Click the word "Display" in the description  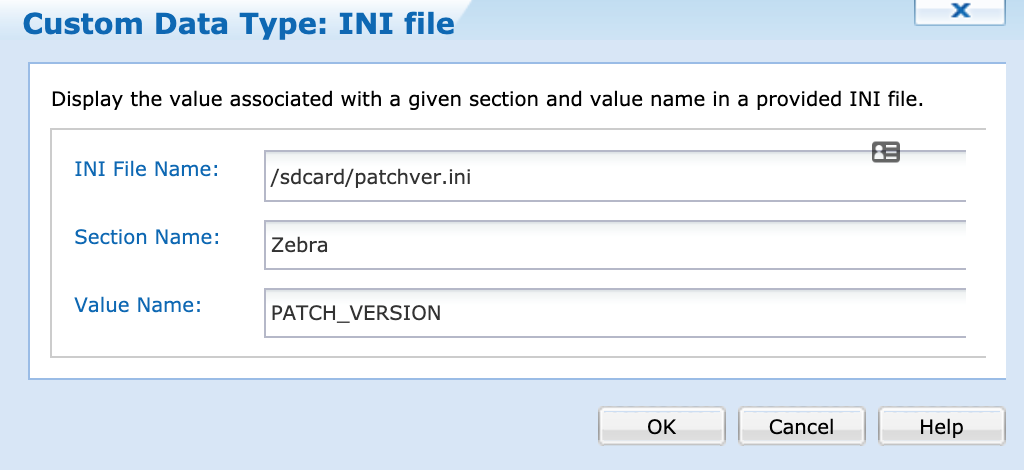tap(87, 100)
